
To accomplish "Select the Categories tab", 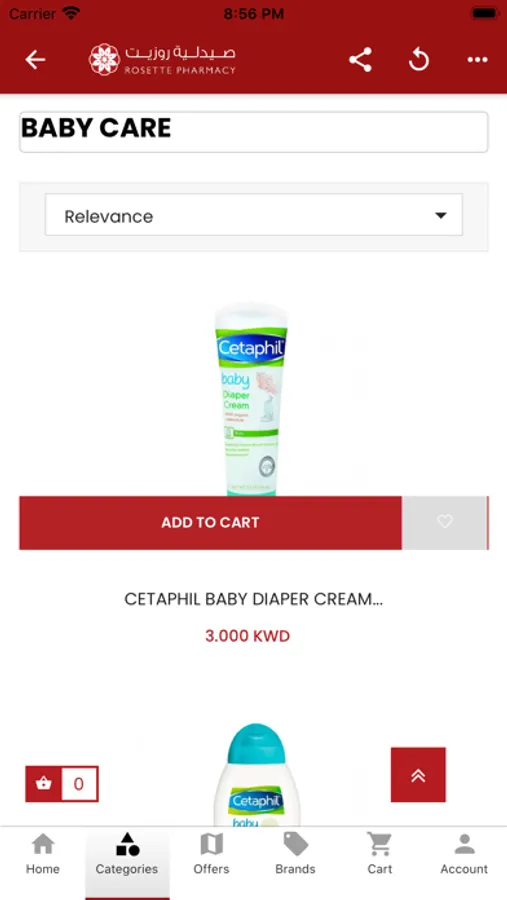I will tap(127, 854).
